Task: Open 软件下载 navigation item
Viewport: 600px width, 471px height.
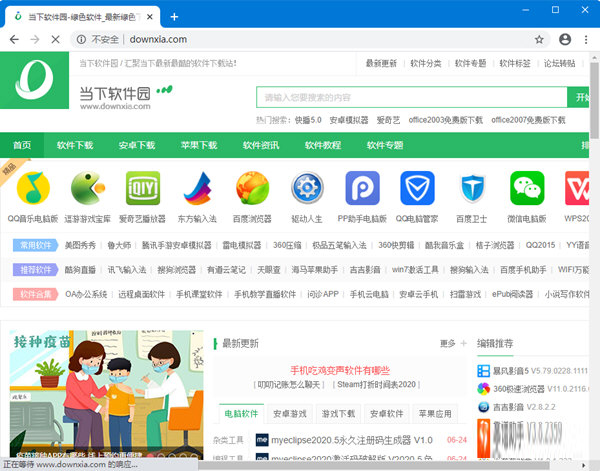Action: point(75,145)
